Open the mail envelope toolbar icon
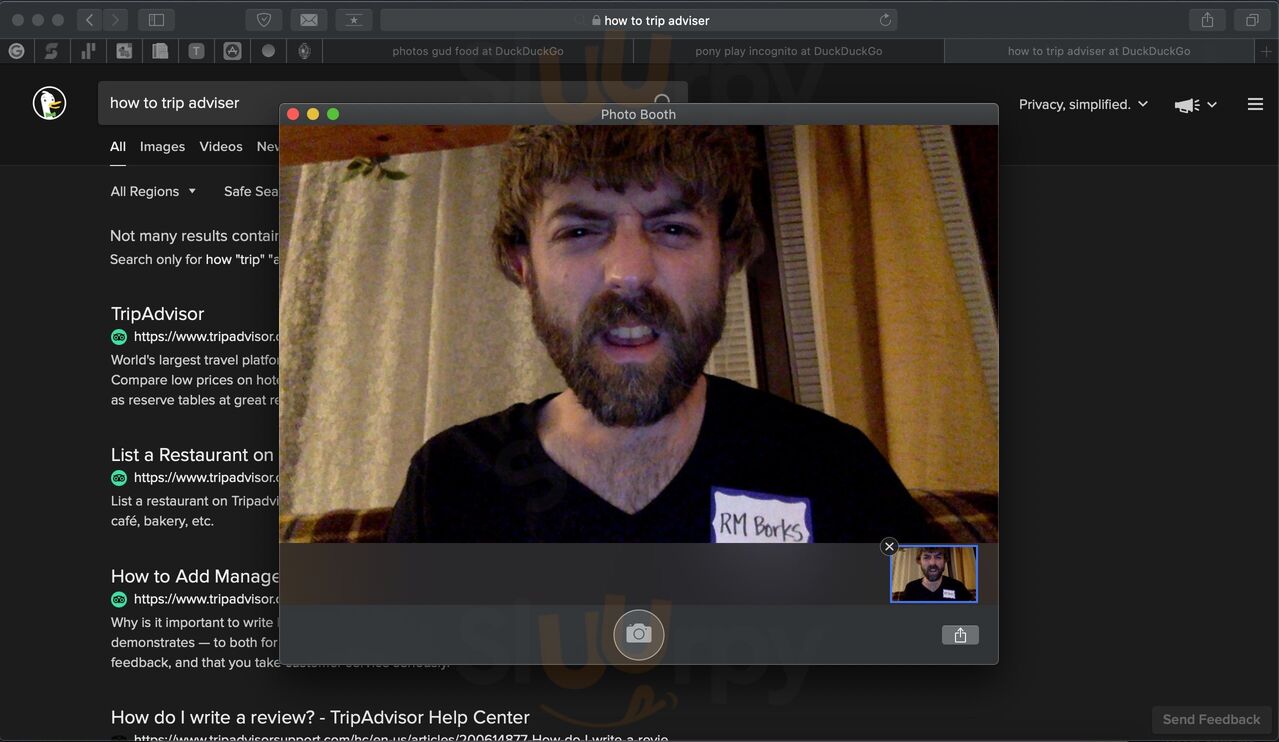 (309, 20)
